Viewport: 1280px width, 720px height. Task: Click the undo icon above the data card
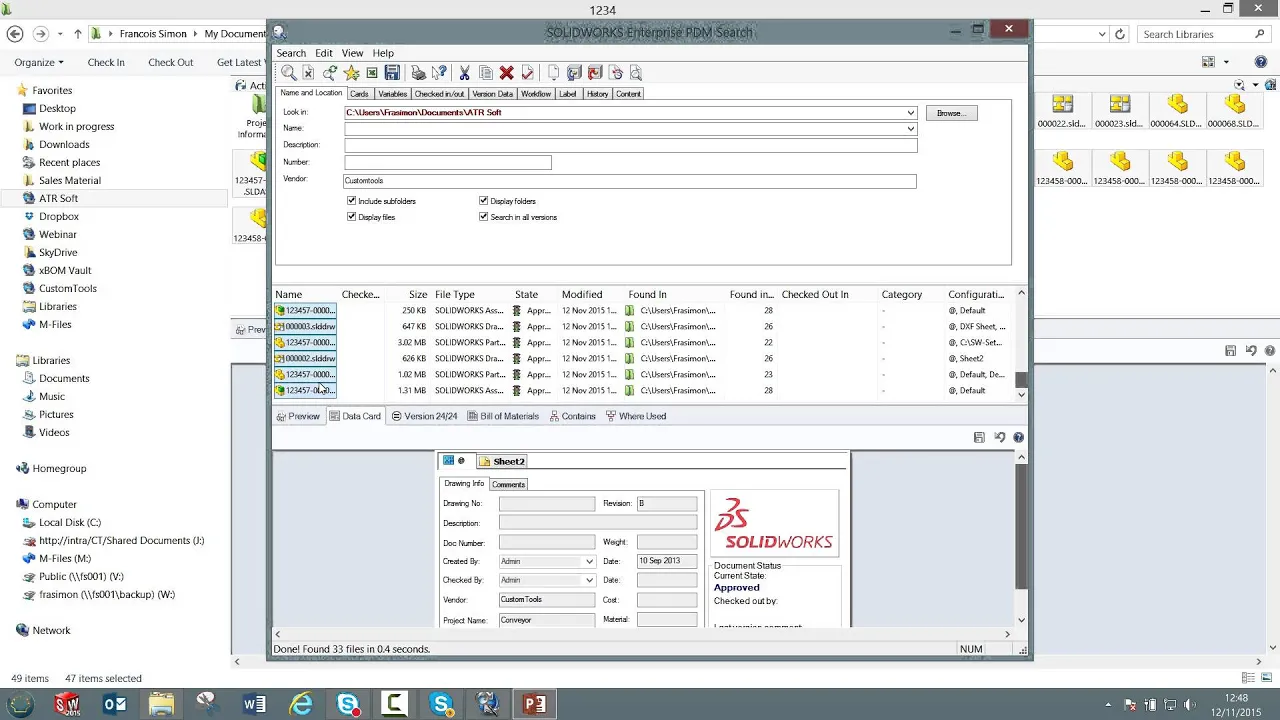coord(999,437)
